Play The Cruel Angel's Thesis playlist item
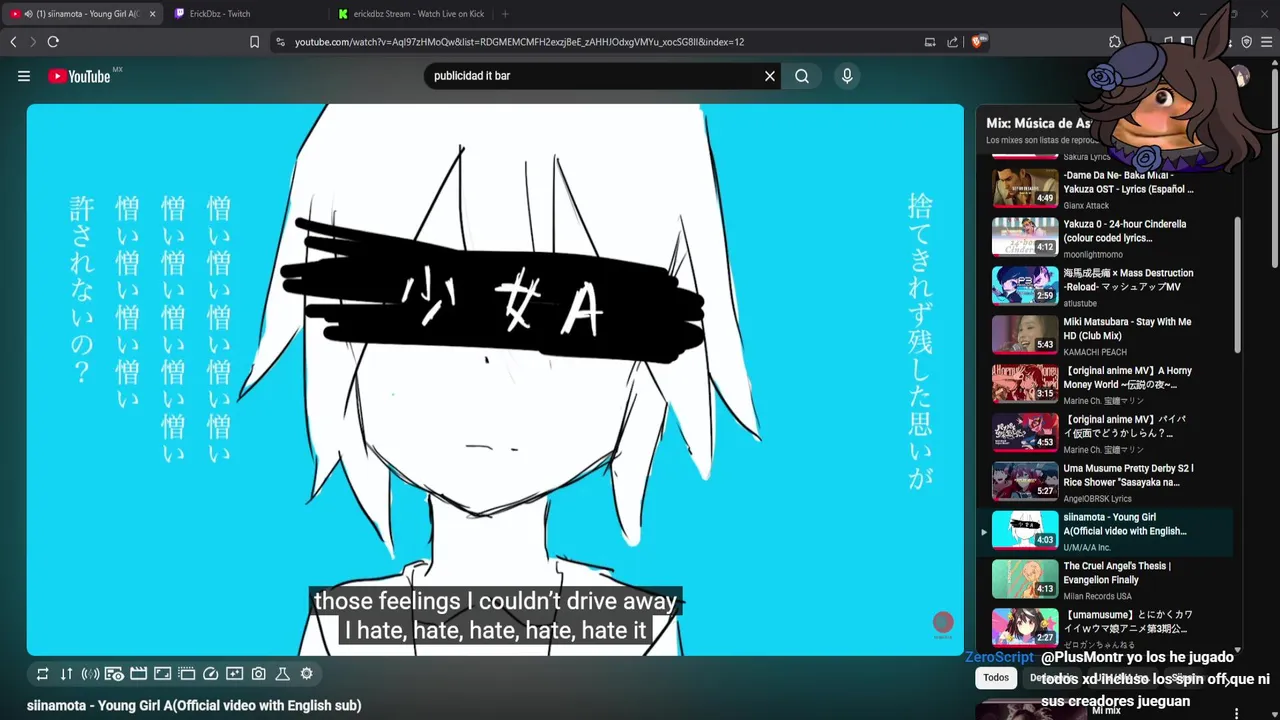The width and height of the screenshot is (1280, 720). click(x=1105, y=580)
